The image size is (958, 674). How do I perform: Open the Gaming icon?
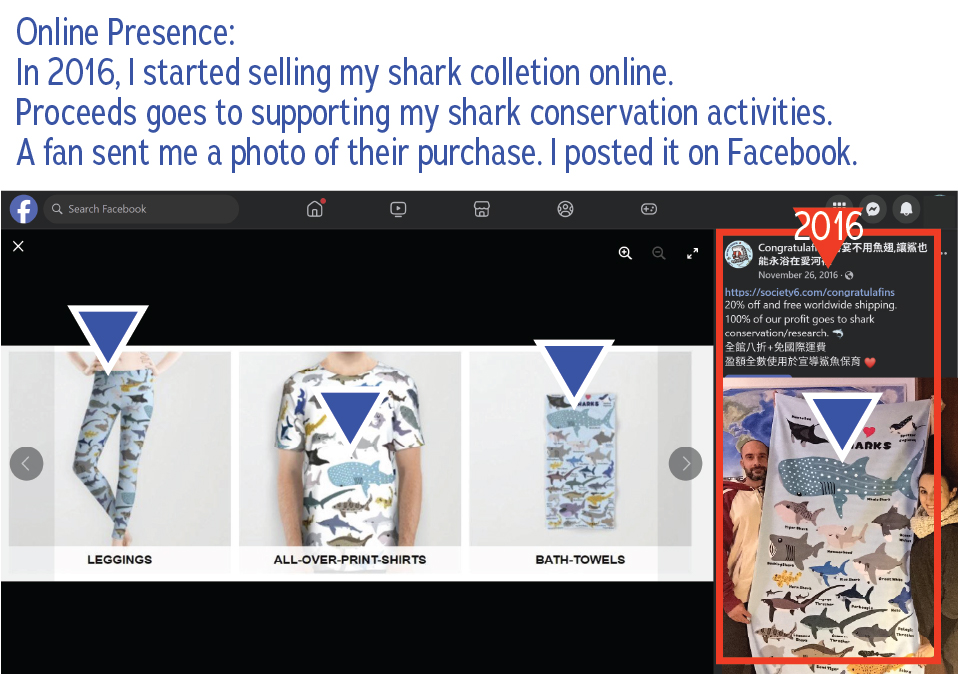648,209
